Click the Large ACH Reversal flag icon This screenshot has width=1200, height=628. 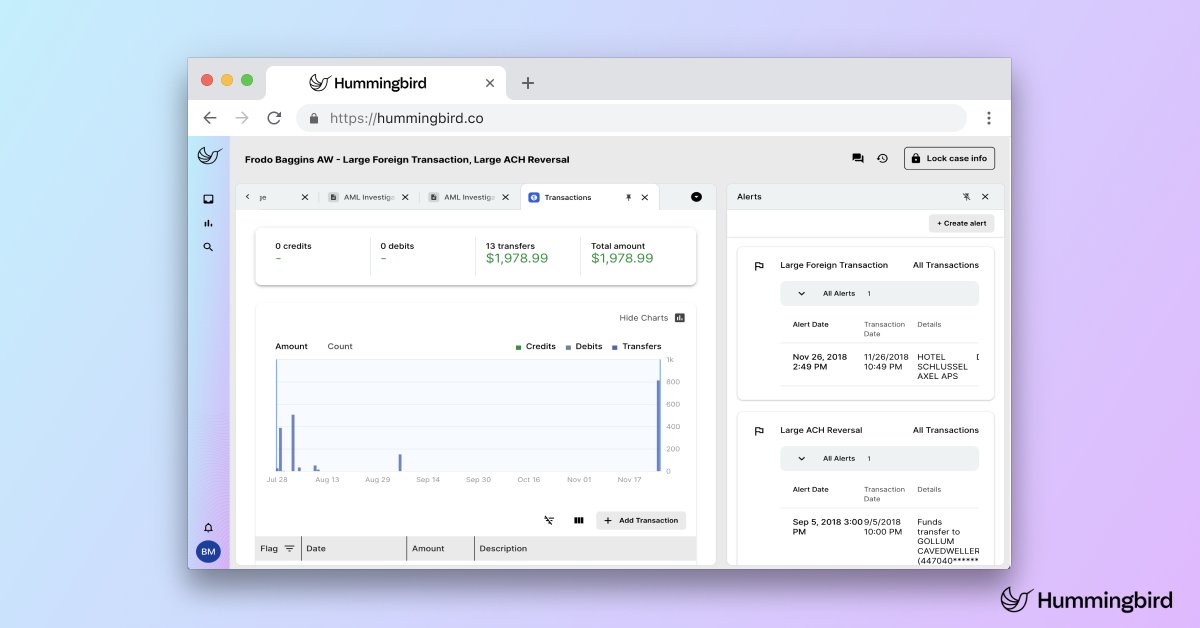759,431
